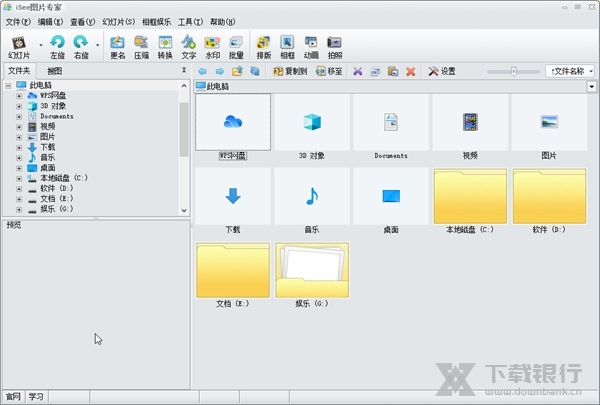This screenshot has height=405, width=600.
Task: Open the 水印 watermark tool
Action: [x=212, y=47]
